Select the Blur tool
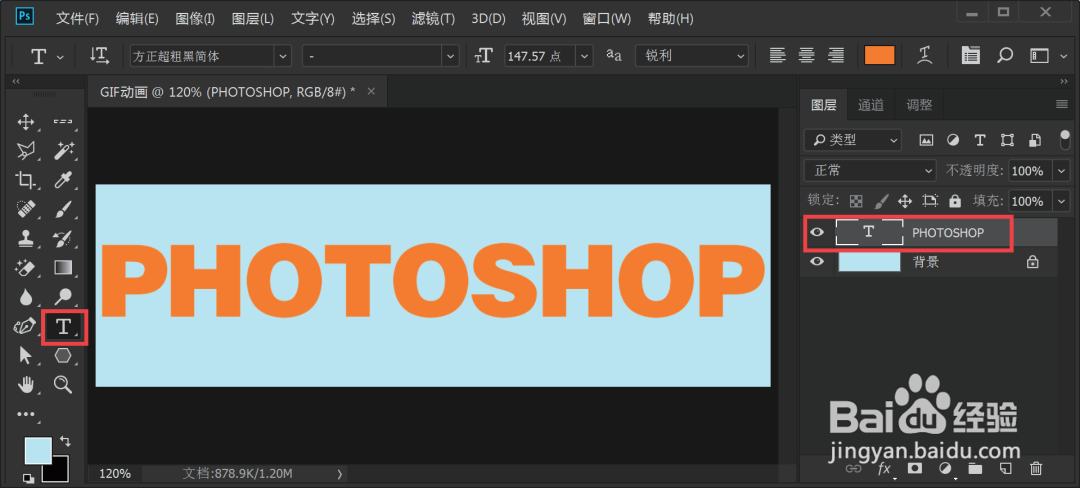The height and width of the screenshot is (488, 1080). 25,297
